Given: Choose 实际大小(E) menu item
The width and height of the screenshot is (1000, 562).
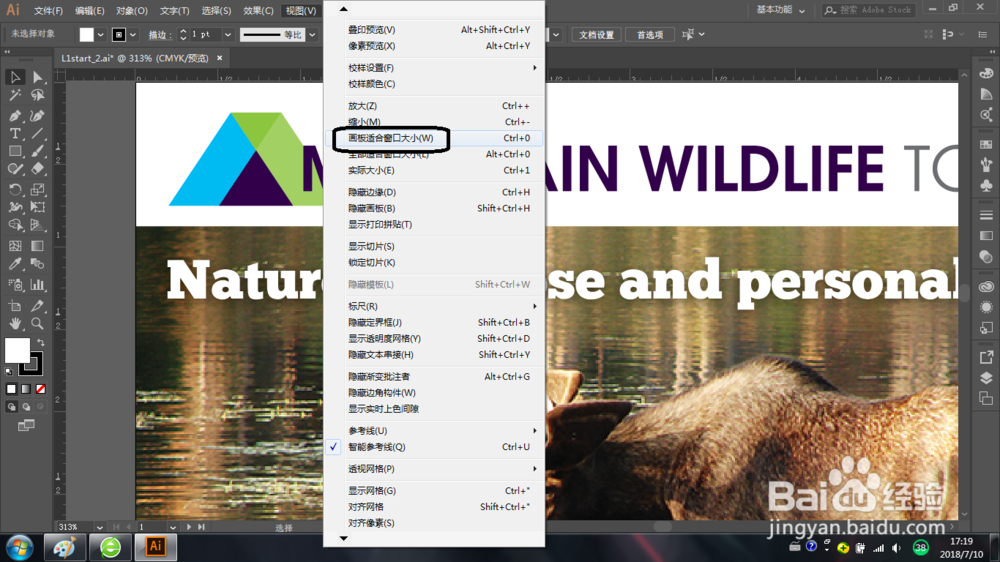Looking at the screenshot, I should pyautogui.click(x=434, y=170).
